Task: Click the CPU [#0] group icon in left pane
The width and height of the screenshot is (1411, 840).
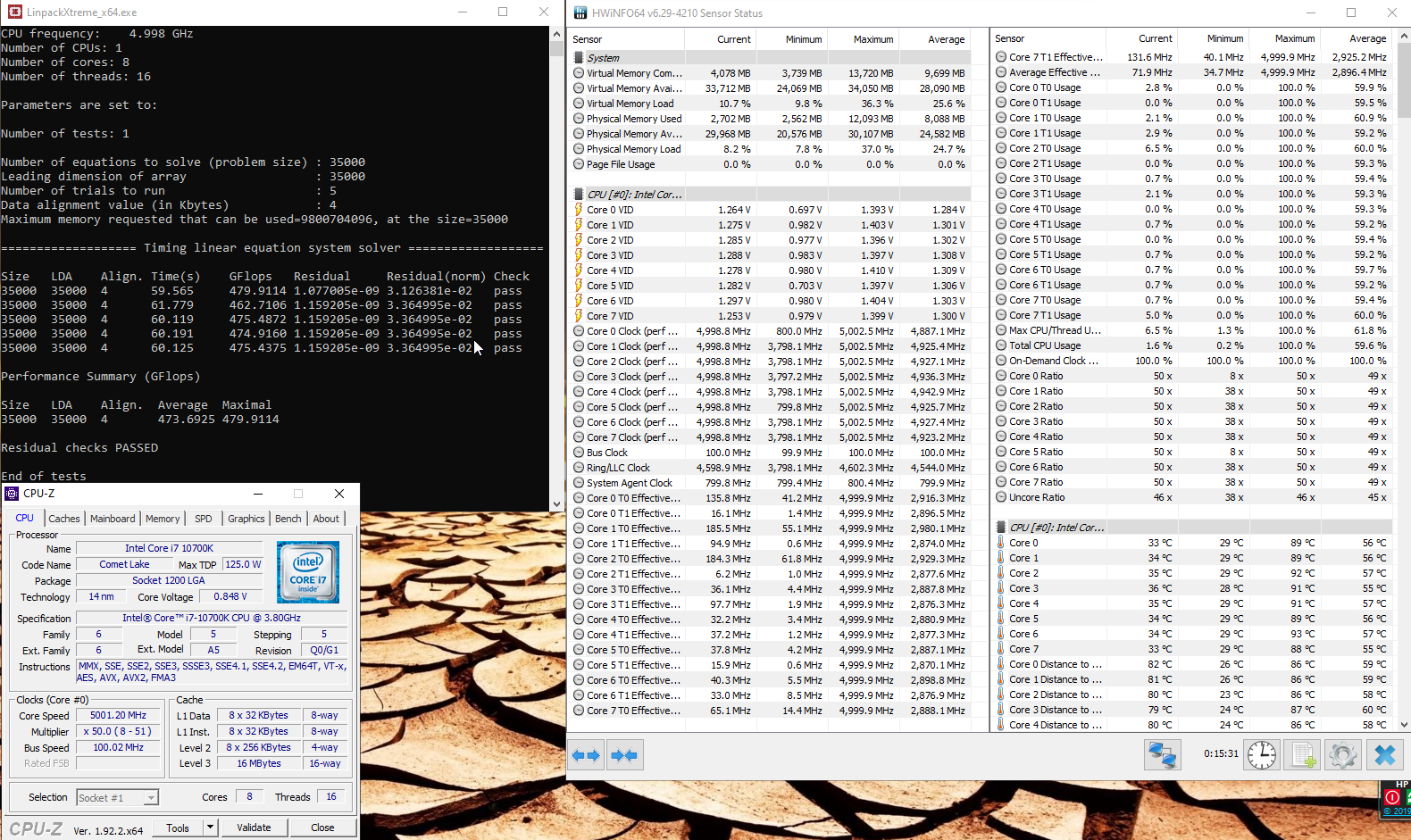Action: [579, 195]
